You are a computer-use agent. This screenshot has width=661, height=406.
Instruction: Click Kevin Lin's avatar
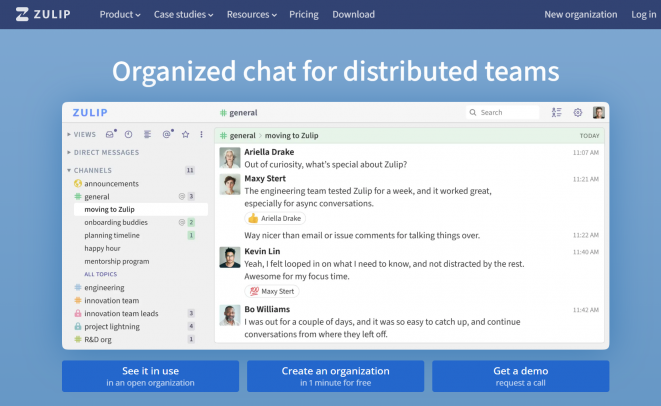(230, 257)
